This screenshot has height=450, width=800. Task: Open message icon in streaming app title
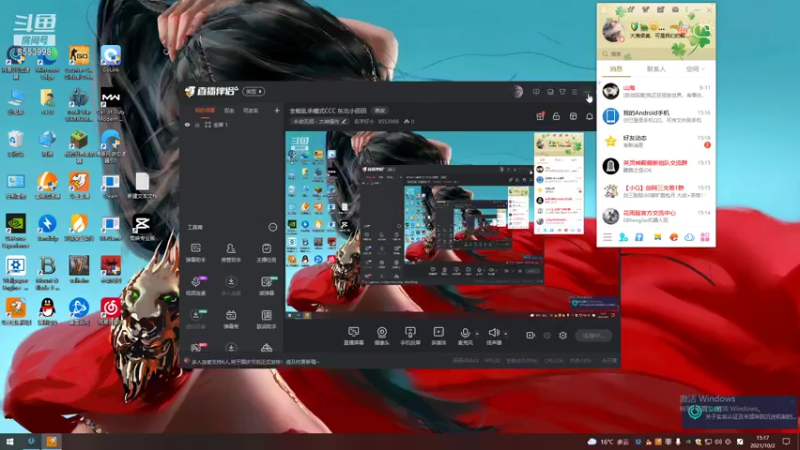pyautogui.click(x=536, y=92)
